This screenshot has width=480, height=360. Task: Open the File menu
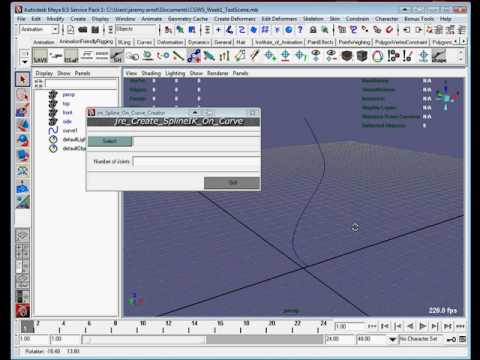click(x=21, y=19)
